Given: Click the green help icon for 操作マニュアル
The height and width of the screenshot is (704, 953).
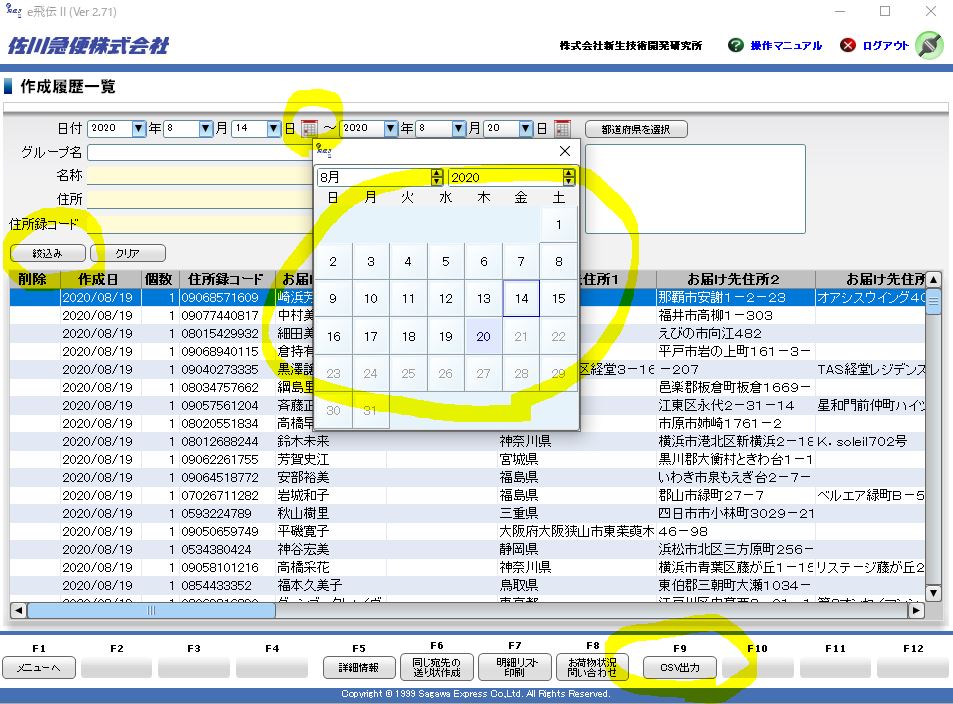Looking at the screenshot, I should pyautogui.click(x=736, y=46).
